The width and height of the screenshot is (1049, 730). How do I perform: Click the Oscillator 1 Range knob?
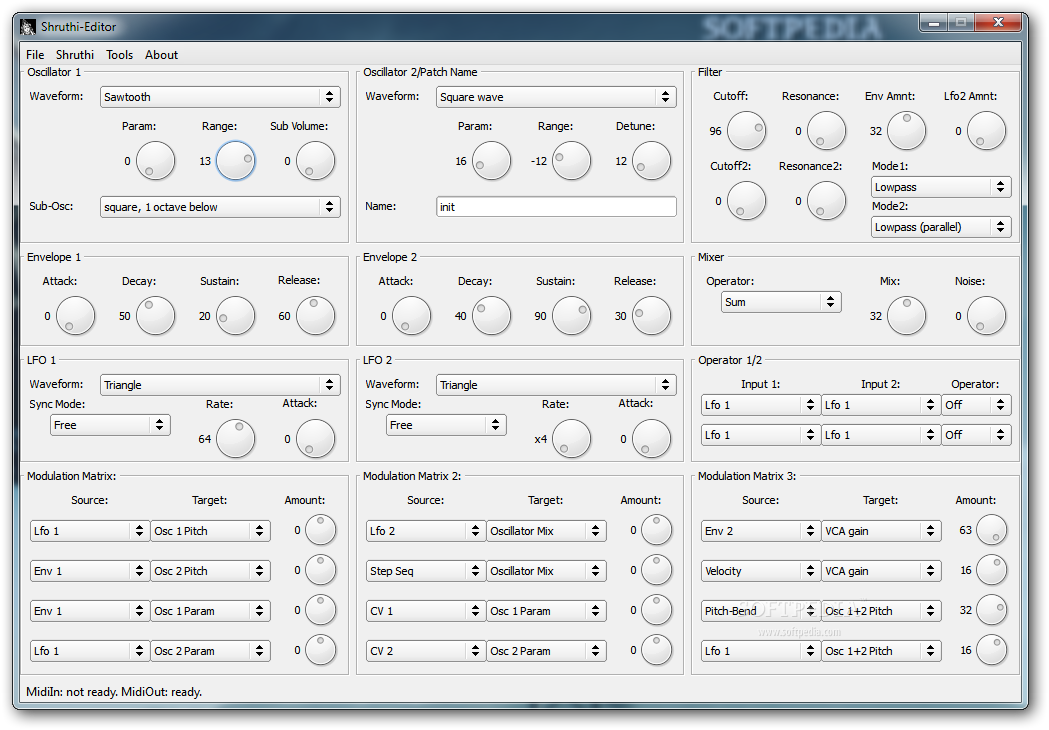(235, 161)
